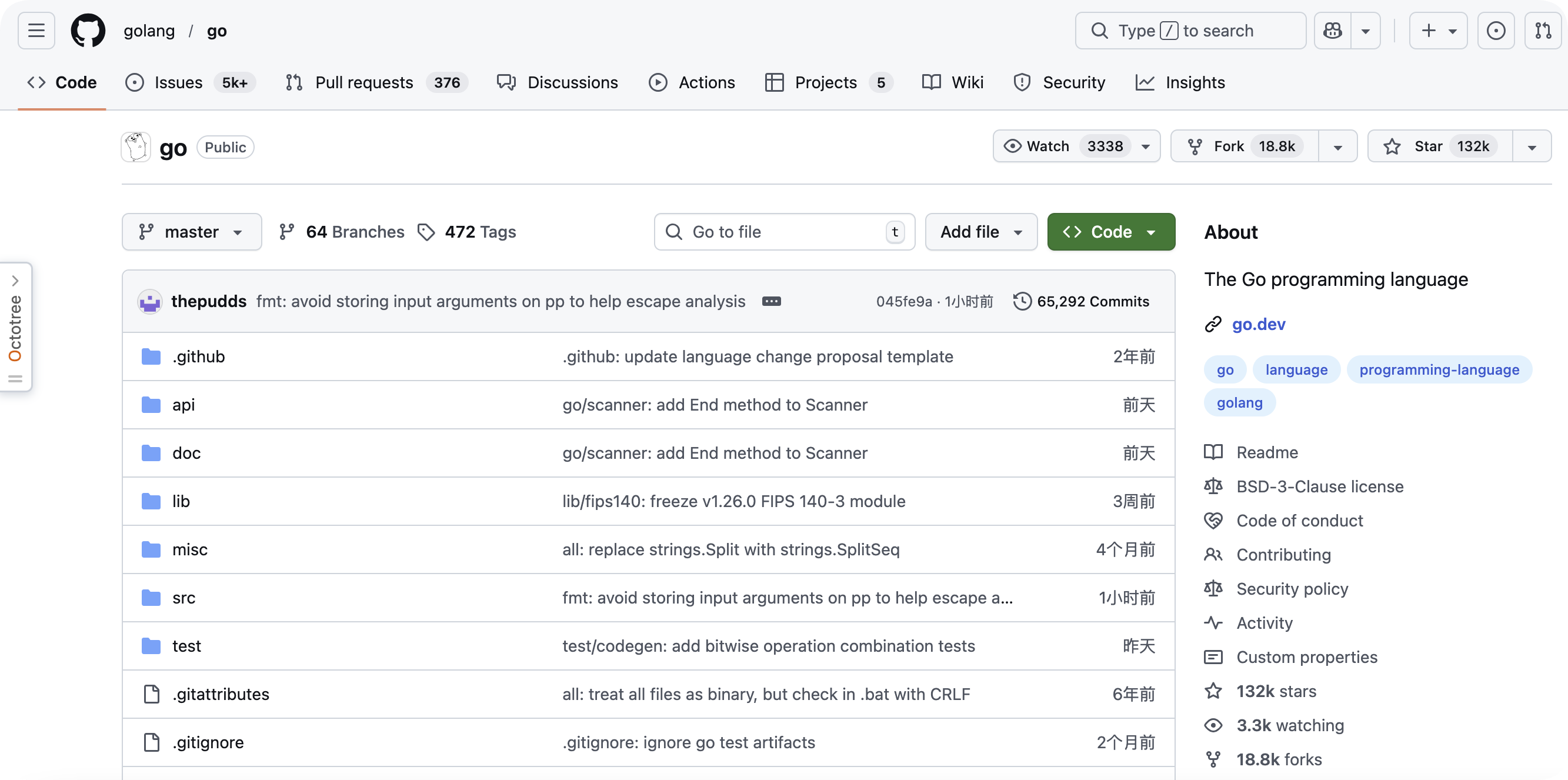Open the green Code dropdown
Viewport: 1568px width, 780px height.
click(x=1110, y=232)
